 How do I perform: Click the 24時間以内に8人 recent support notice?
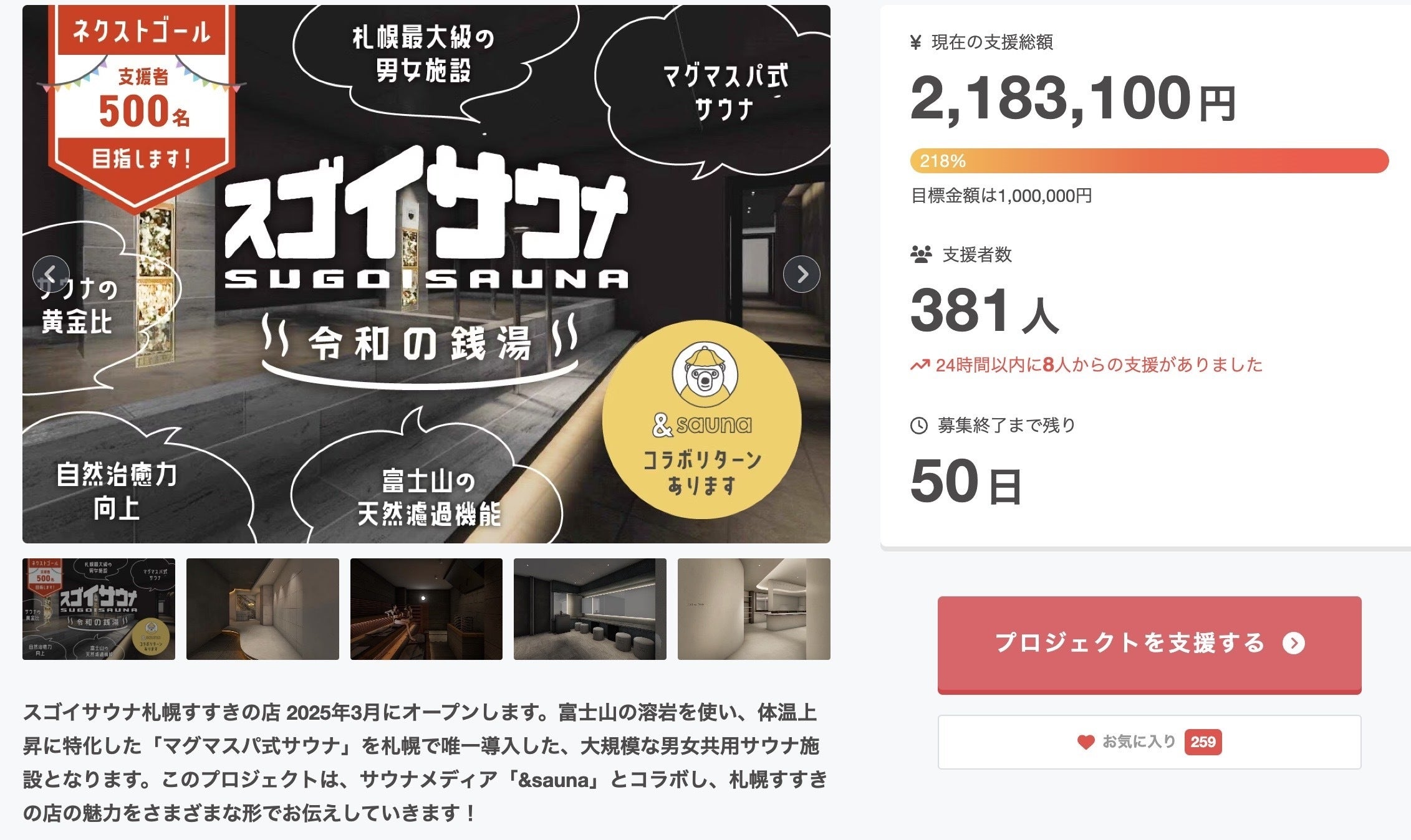[1087, 365]
